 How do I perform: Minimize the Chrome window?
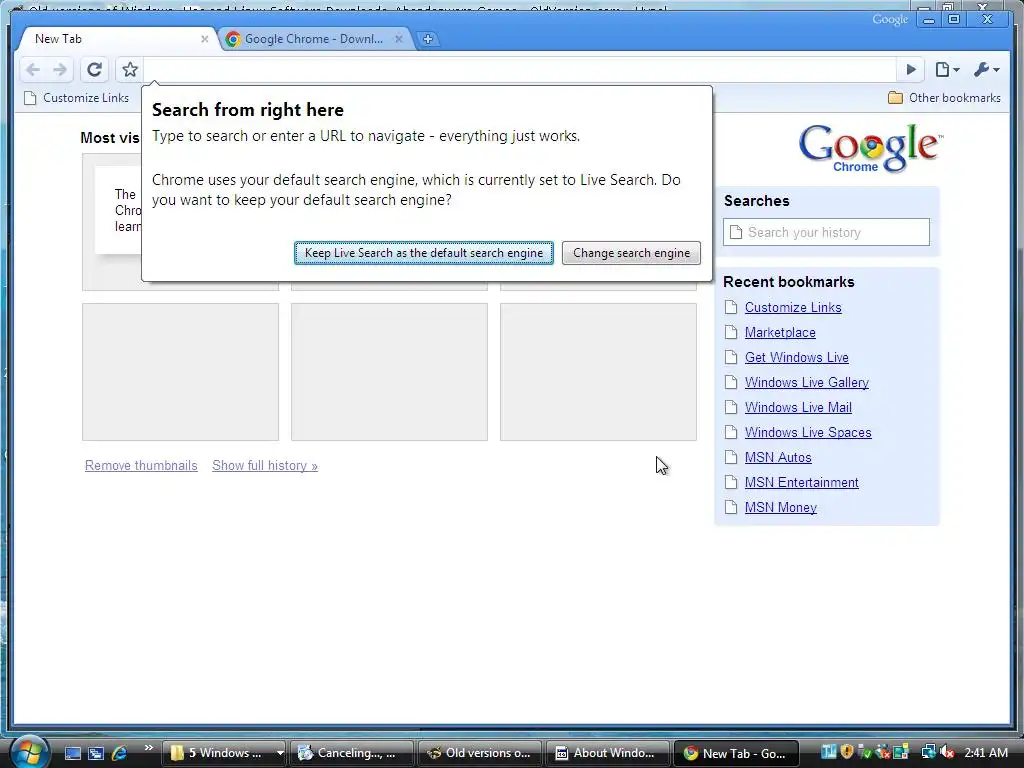click(928, 20)
